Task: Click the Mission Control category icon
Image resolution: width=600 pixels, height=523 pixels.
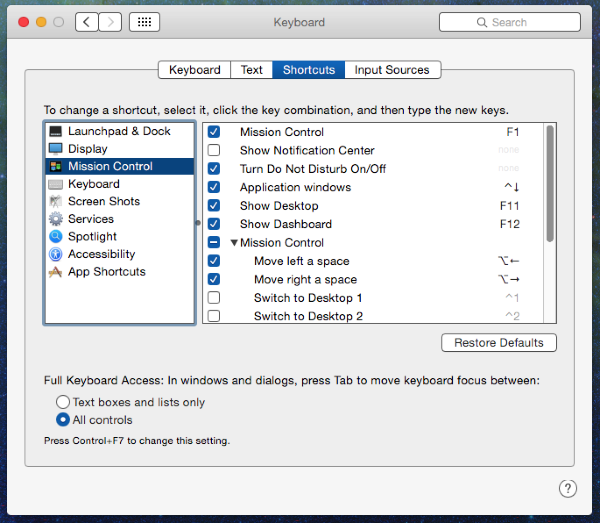Action: pos(55,166)
